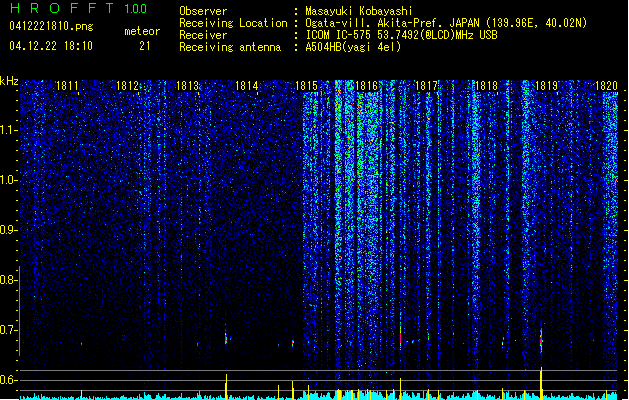The image size is (629, 400).
Task: Click the 0.7 kHz axis label
Action: [x=8, y=330]
